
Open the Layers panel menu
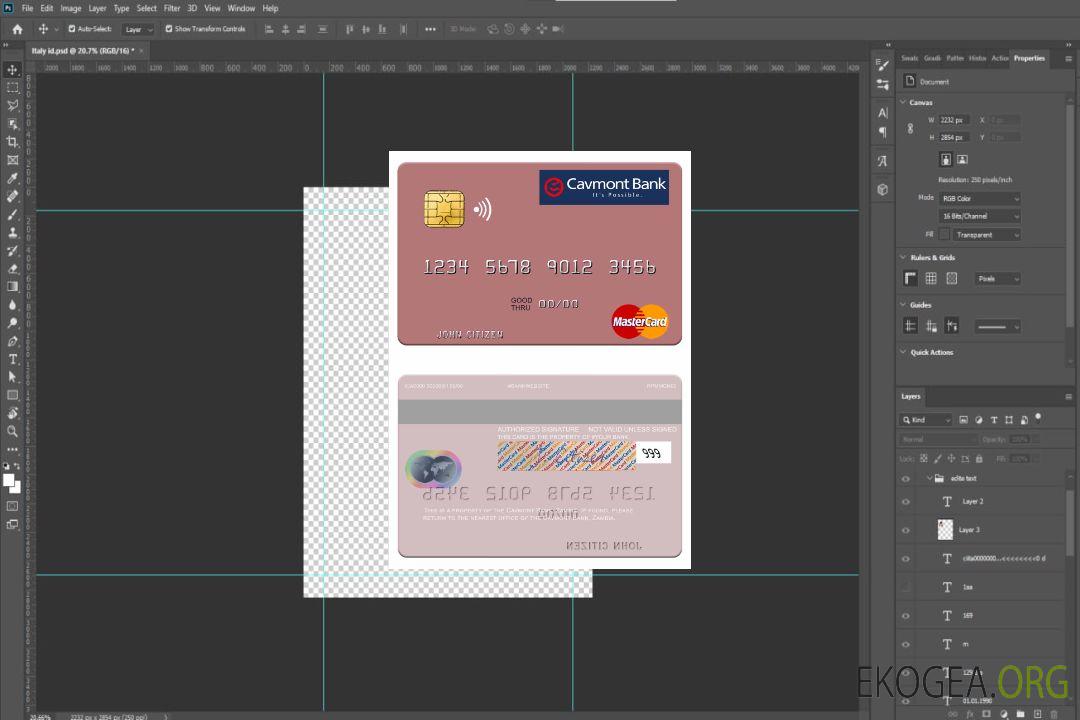click(x=1068, y=397)
